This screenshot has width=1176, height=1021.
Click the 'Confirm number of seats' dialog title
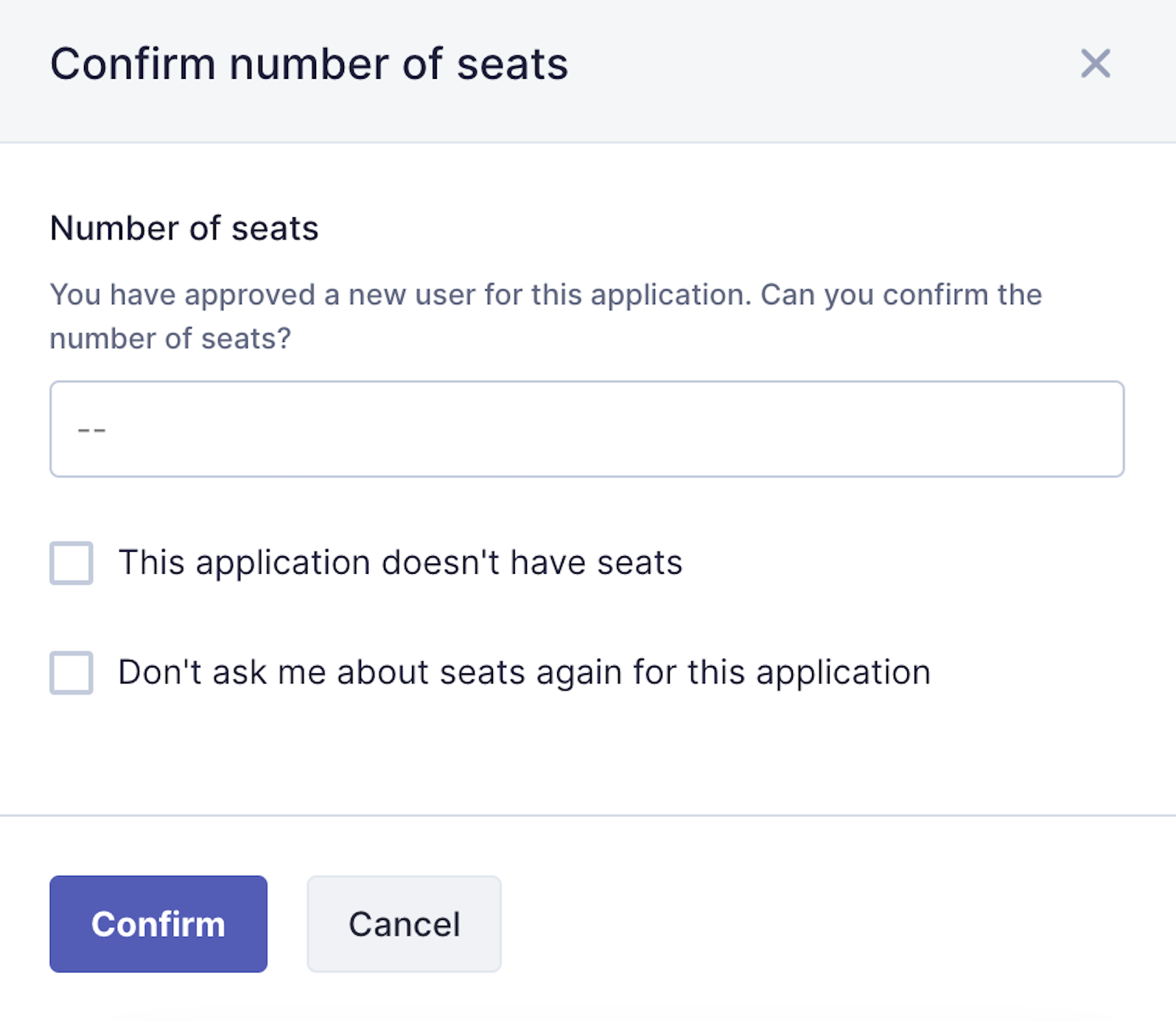coord(309,64)
